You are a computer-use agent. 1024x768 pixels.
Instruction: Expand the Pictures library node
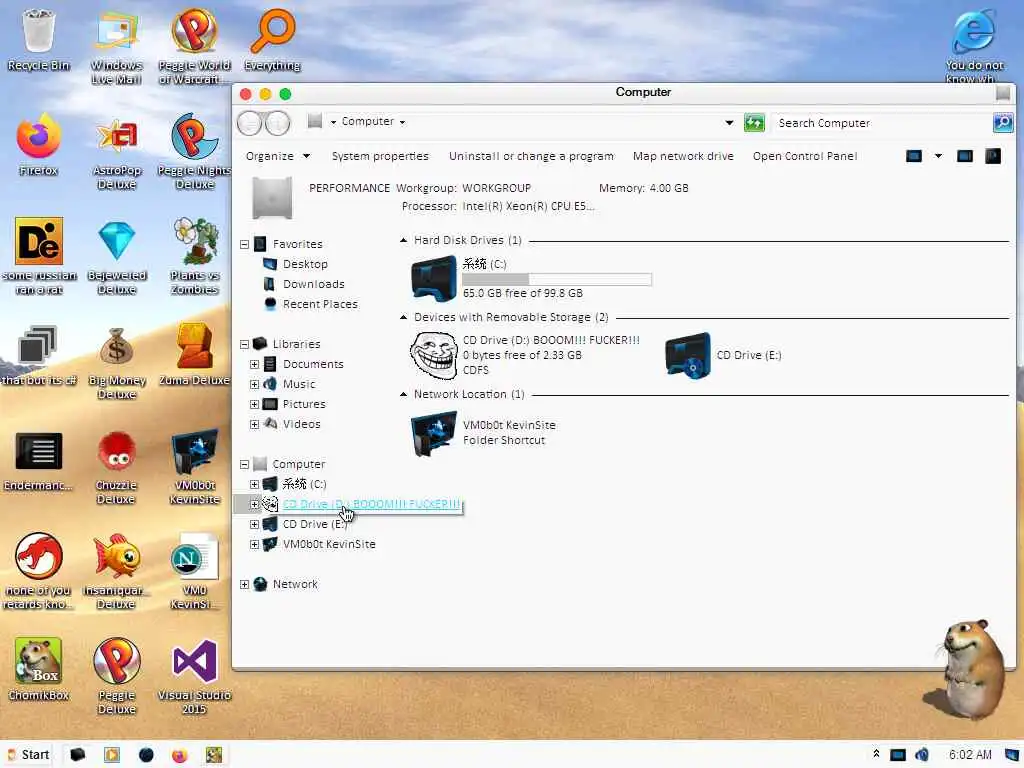pos(255,404)
